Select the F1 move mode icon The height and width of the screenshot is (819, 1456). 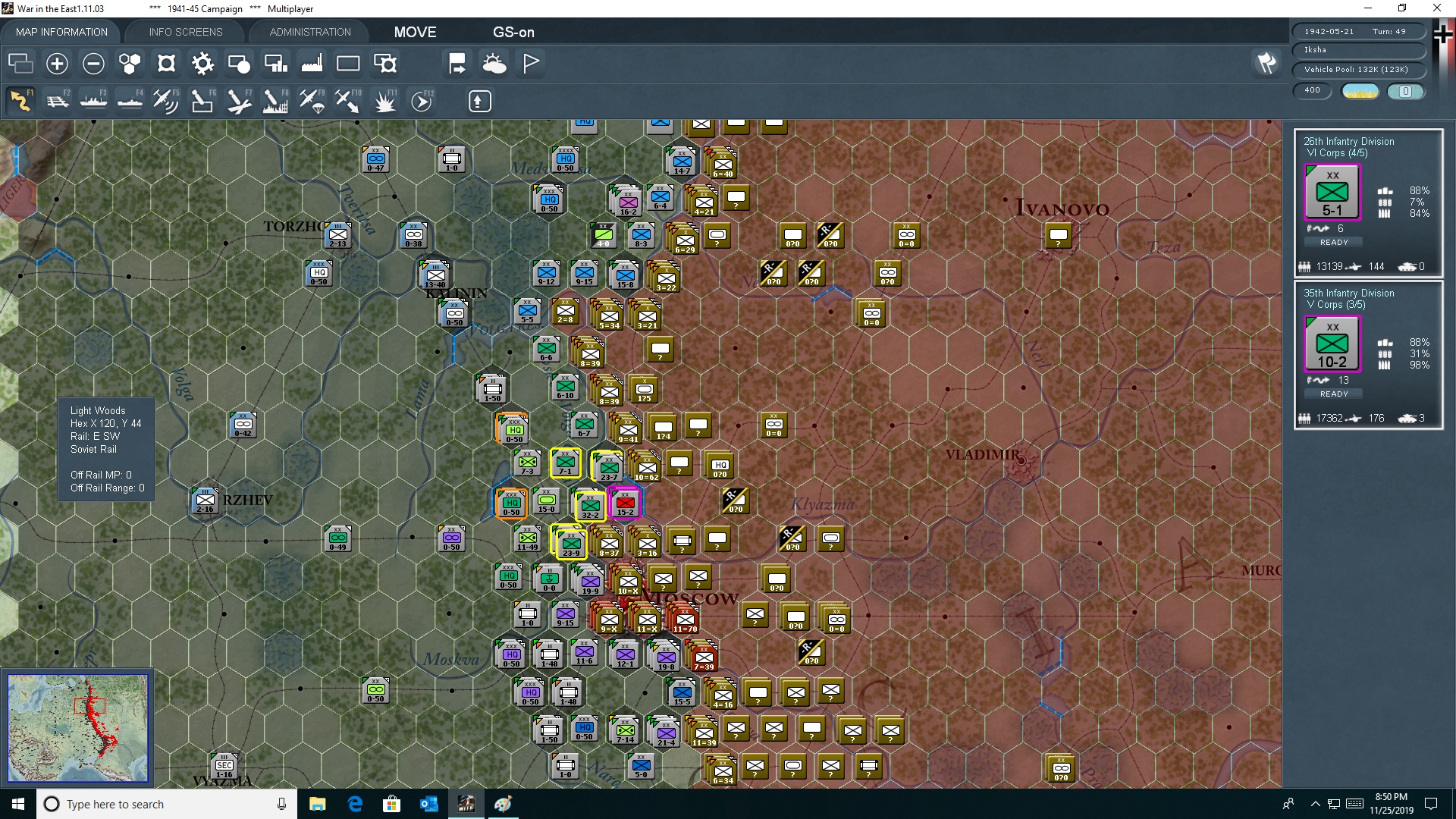(20, 101)
